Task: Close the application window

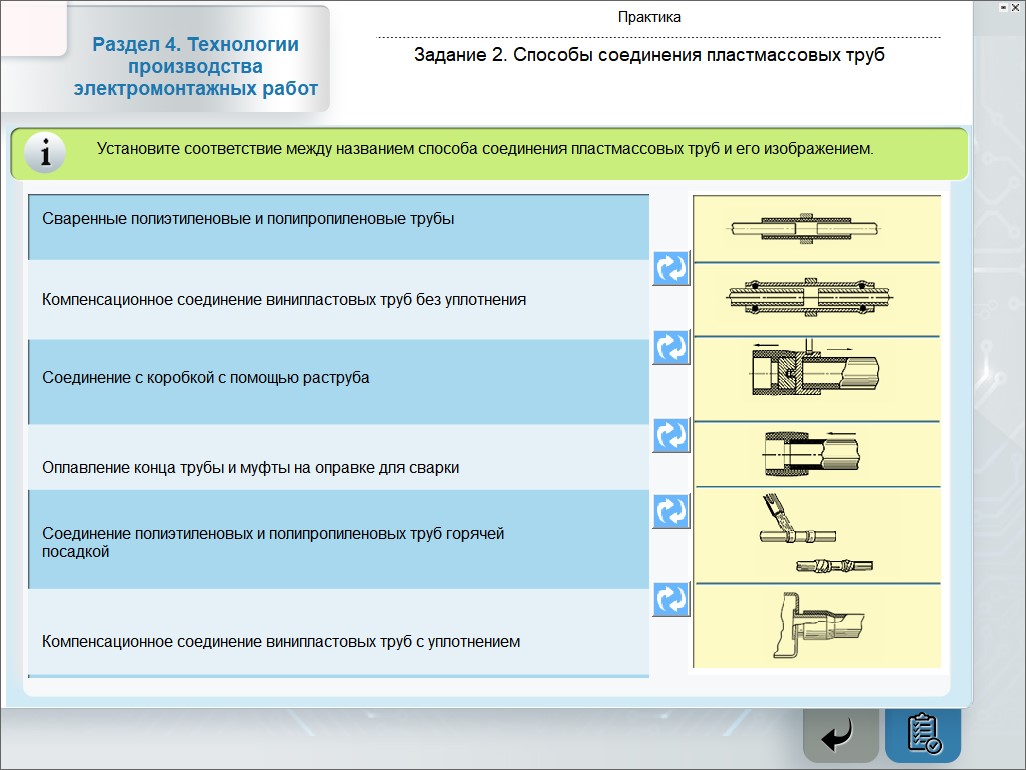Action: tap(1015, 7)
